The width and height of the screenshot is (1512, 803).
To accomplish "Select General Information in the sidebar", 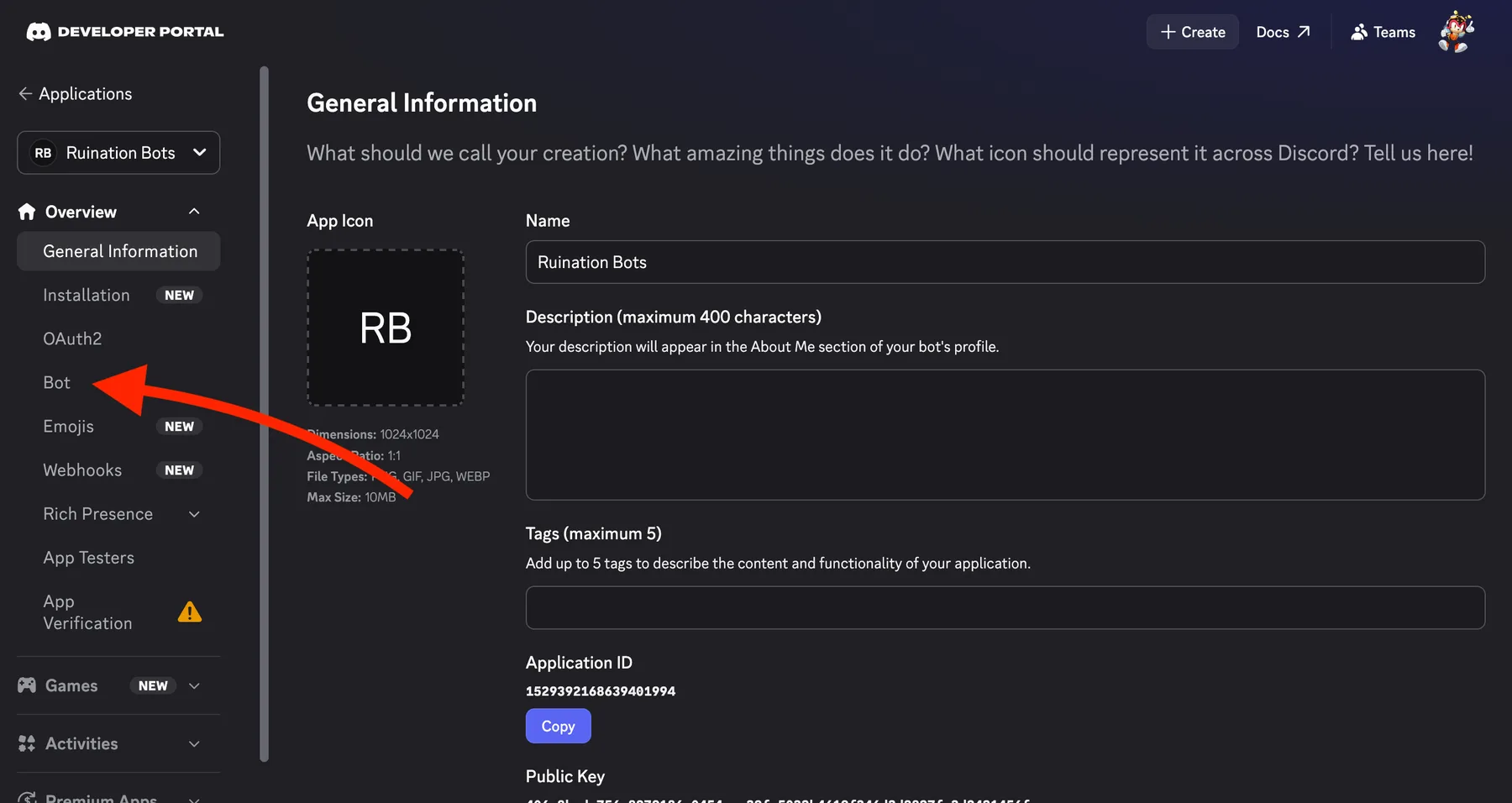I will pyautogui.click(x=118, y=251).
